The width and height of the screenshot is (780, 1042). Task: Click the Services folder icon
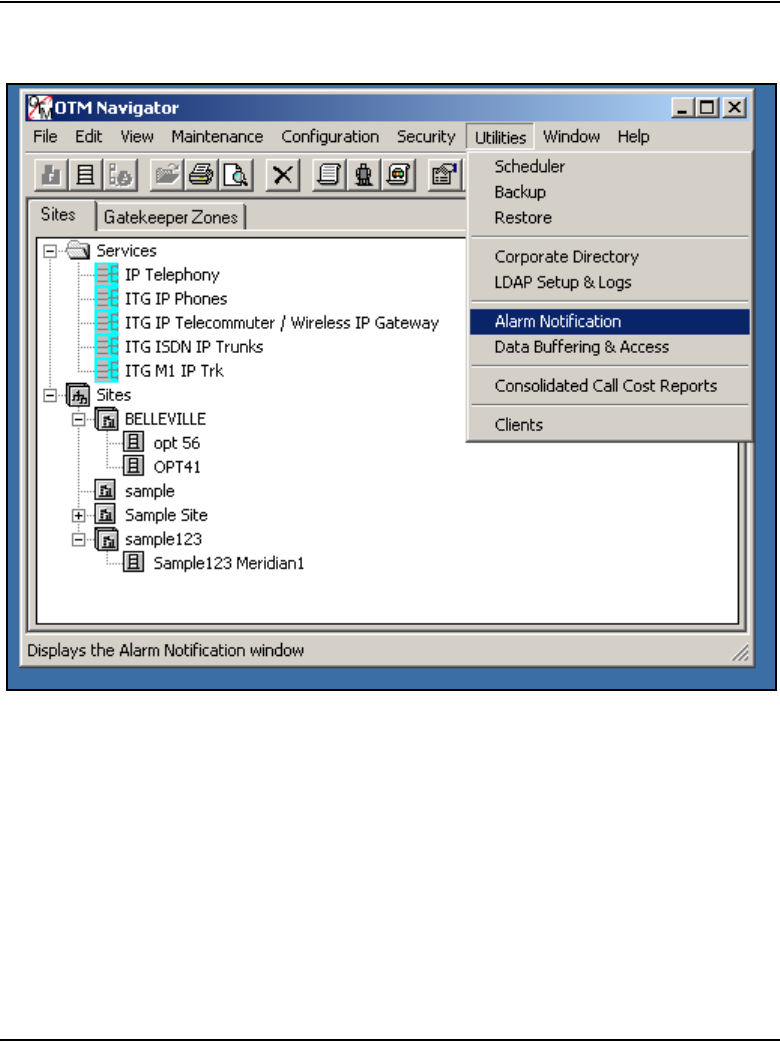[78, 251]
